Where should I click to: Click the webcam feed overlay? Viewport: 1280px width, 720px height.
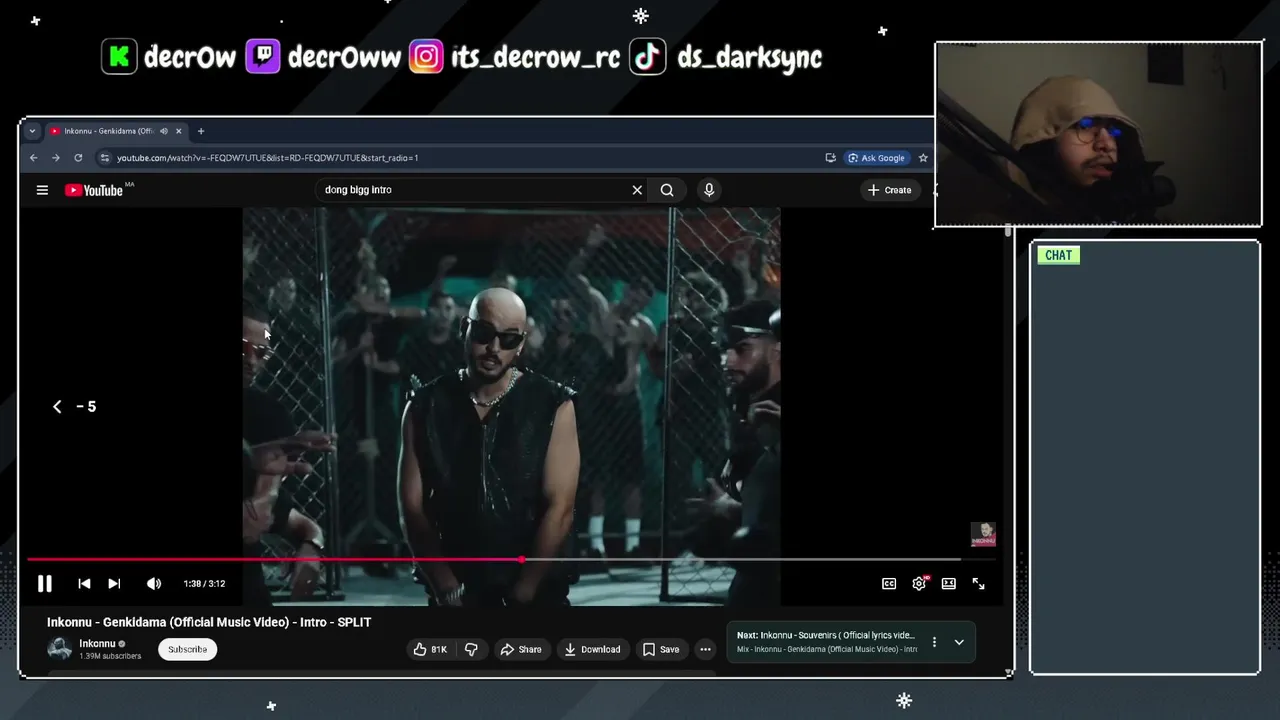[x=1098, y=134]
